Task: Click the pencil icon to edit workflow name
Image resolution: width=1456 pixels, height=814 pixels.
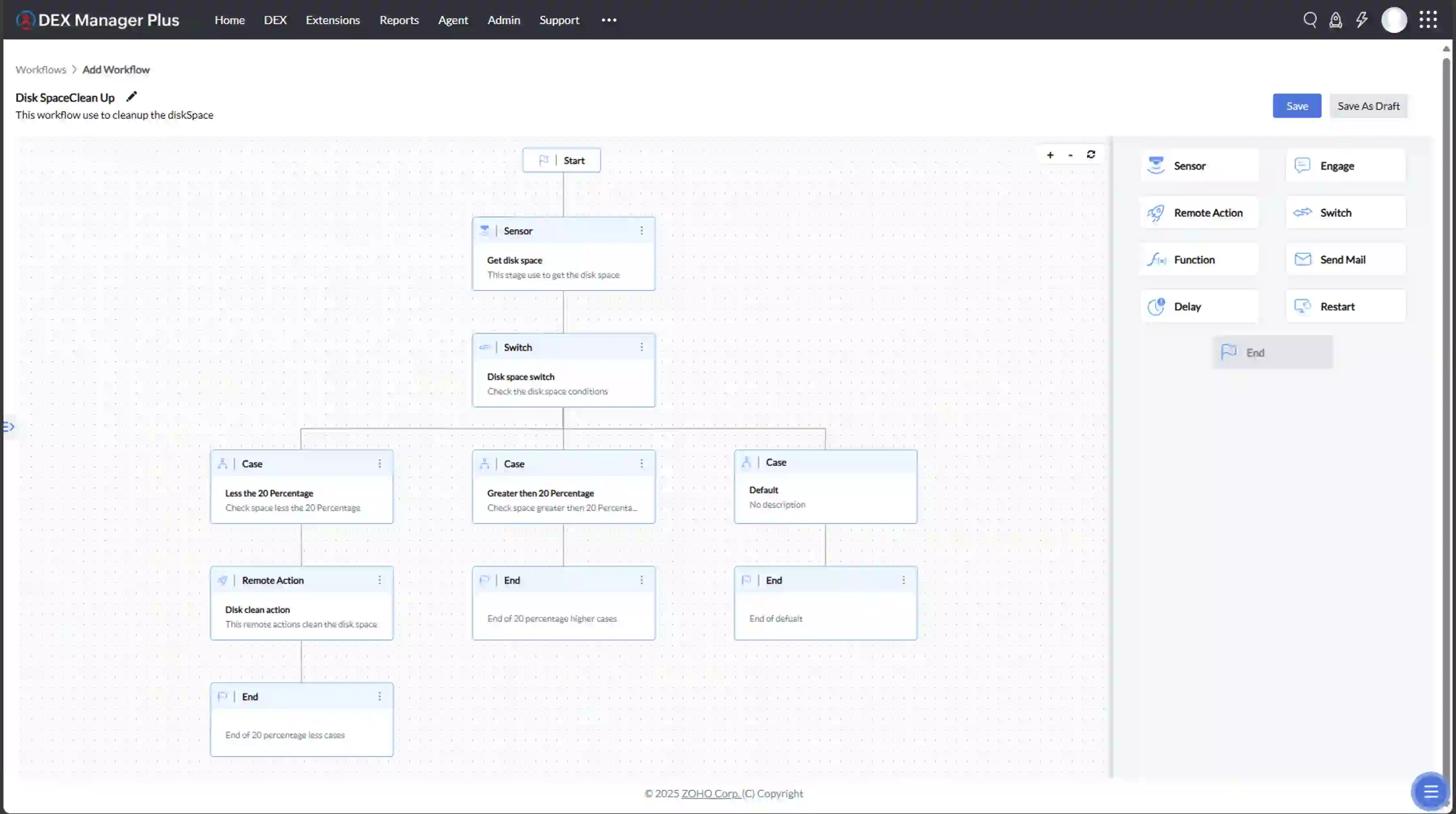Action: [x=131, y=97]
